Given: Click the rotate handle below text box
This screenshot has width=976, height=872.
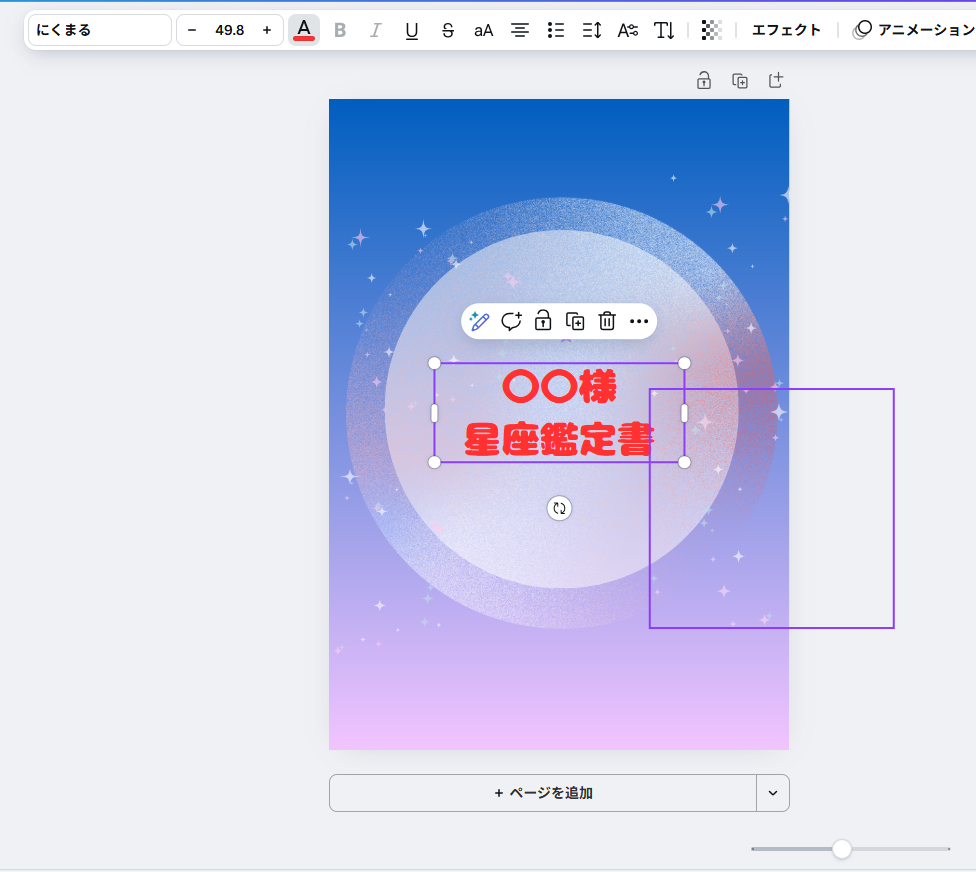Looking at the screenshot, I should 560,509.
